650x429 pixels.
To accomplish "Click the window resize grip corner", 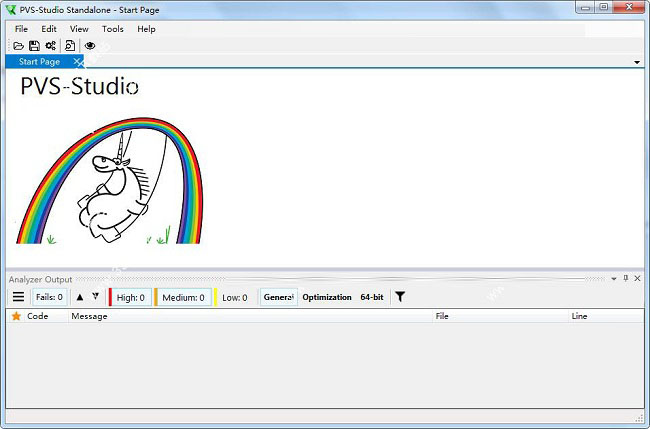I will point(640,417).
